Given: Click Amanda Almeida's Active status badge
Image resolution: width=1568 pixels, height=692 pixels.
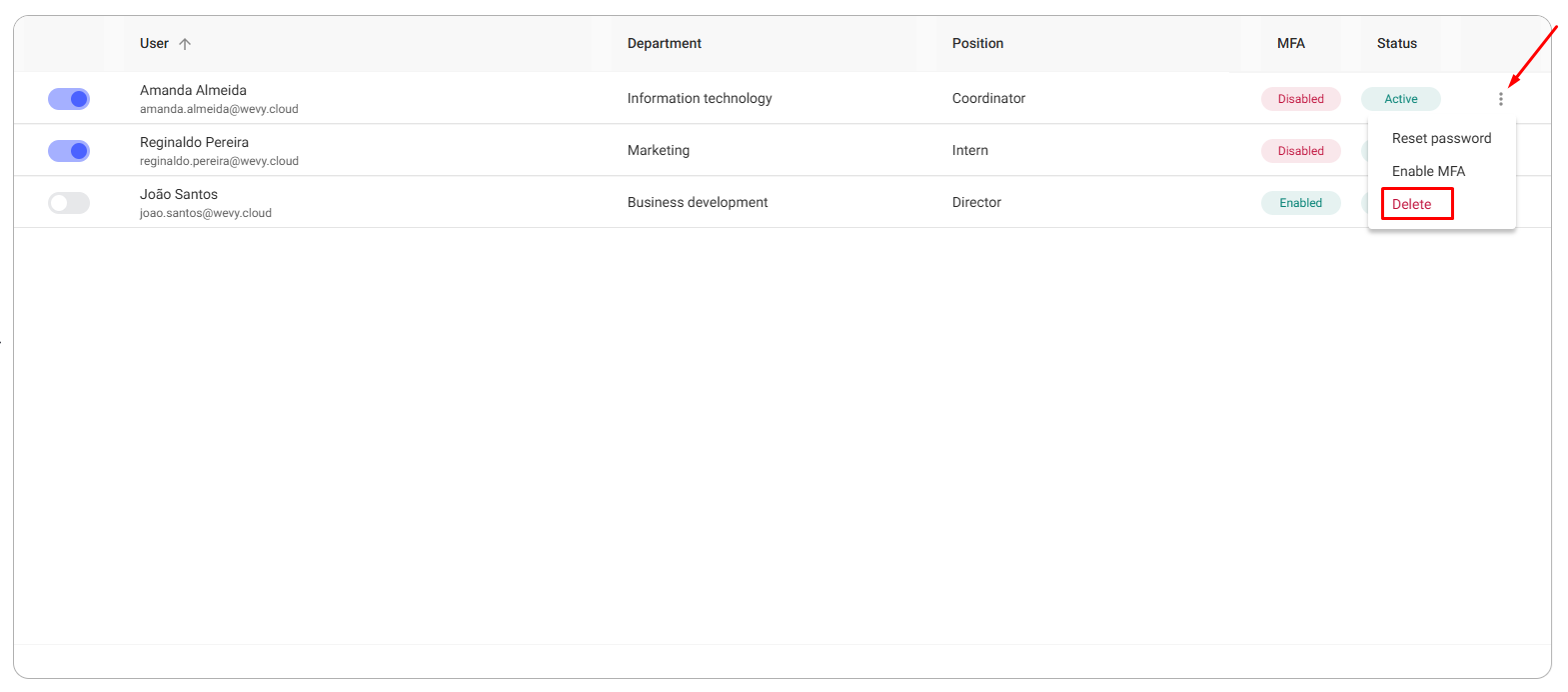Looking at the screenshot, I should [x=1401, y=99].
